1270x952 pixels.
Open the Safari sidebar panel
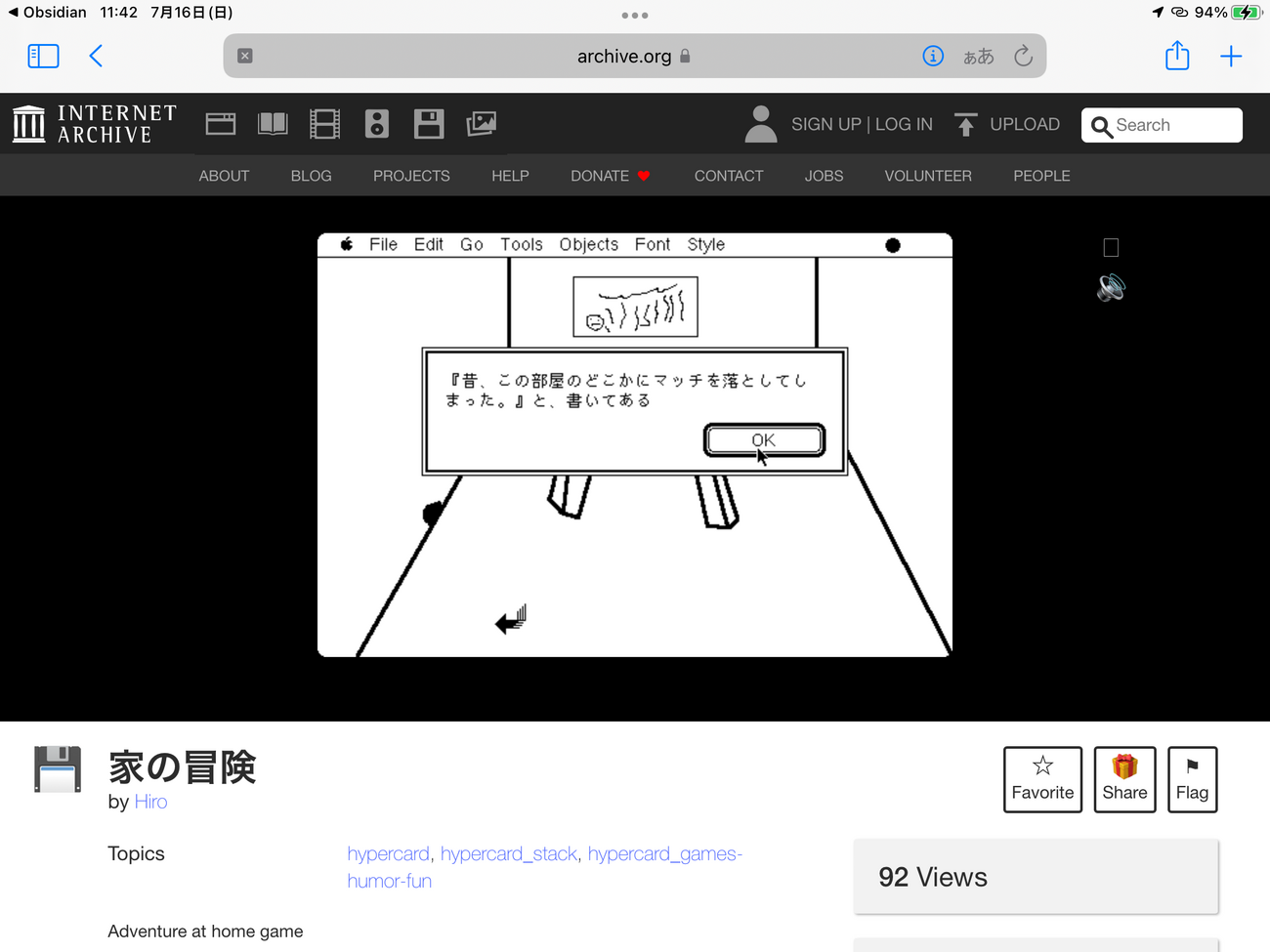coord(43,56)
